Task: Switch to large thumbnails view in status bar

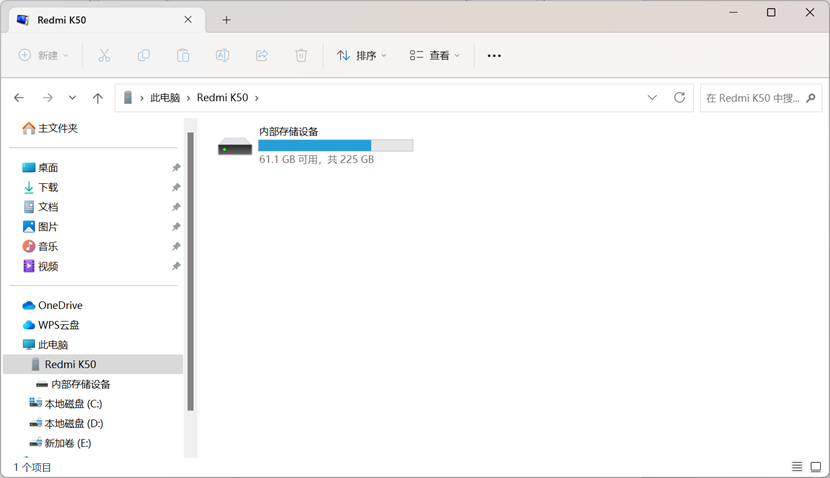Action: 815,467
